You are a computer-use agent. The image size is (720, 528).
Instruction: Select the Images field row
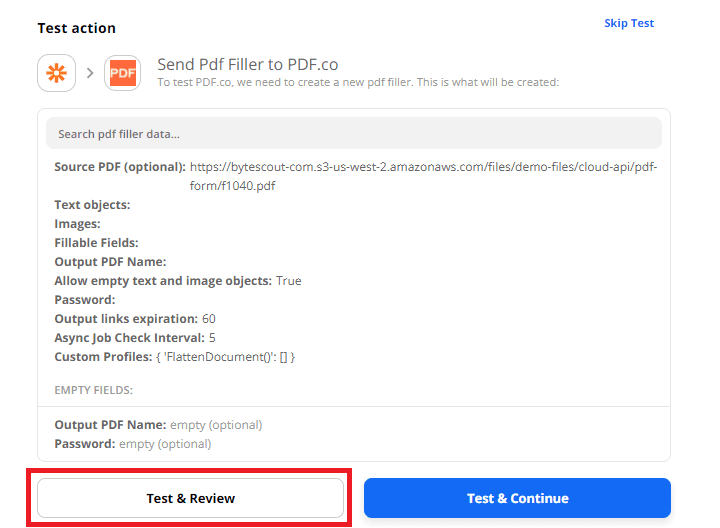point(77,224)
